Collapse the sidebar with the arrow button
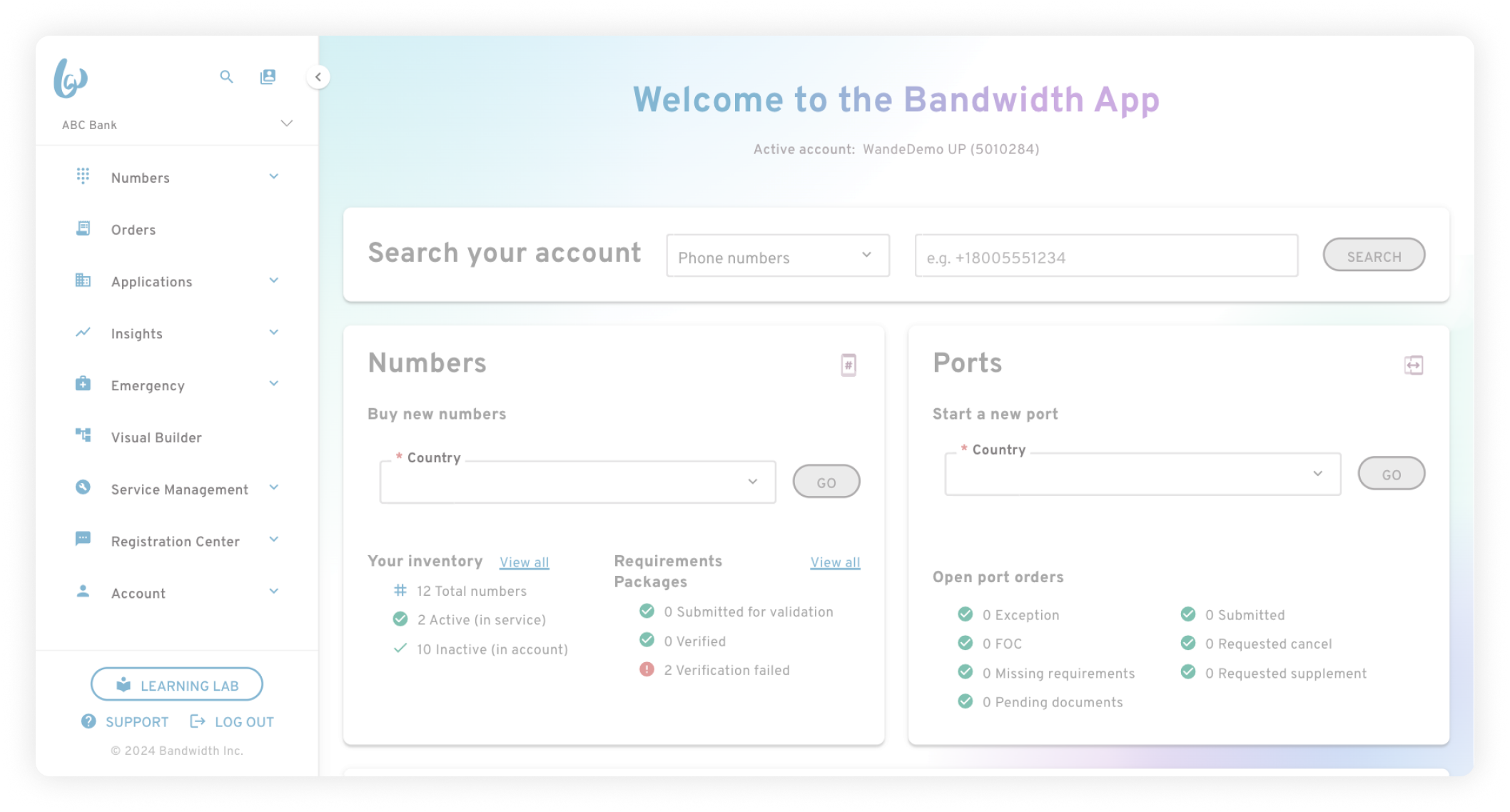1510x812 pixels. coord(318,77)
